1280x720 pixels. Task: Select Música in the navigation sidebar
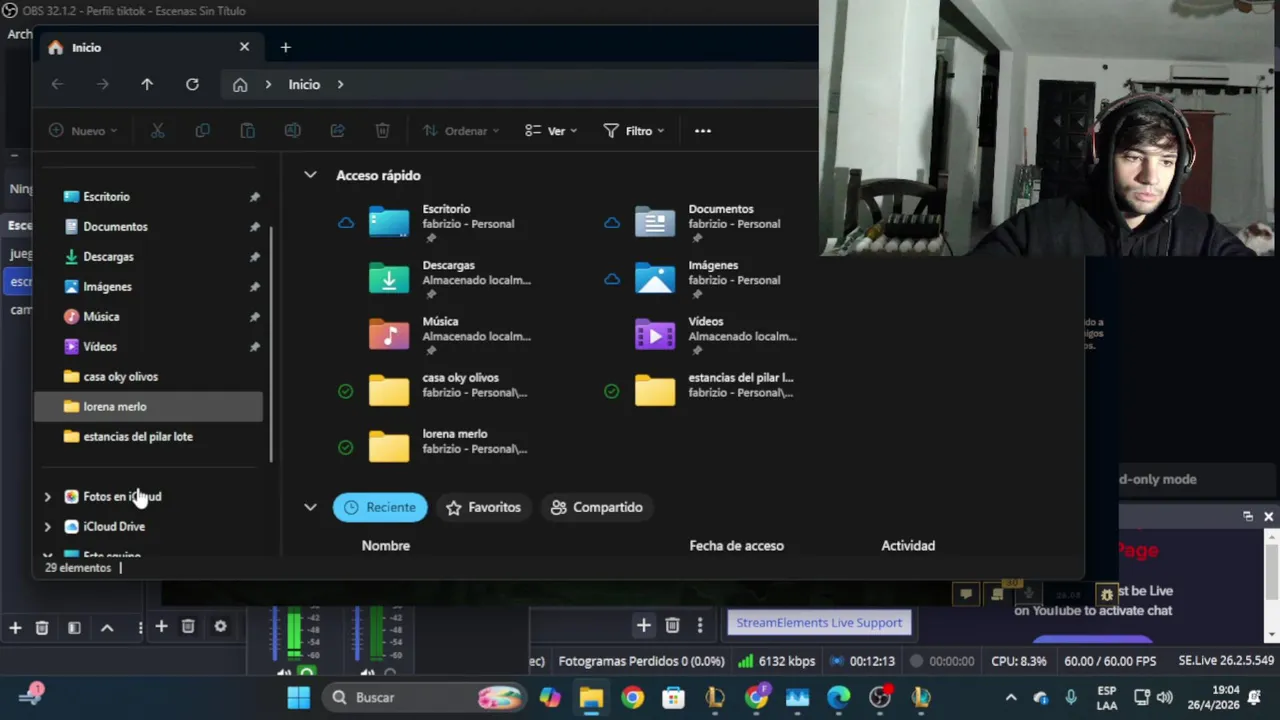(148, 317)
